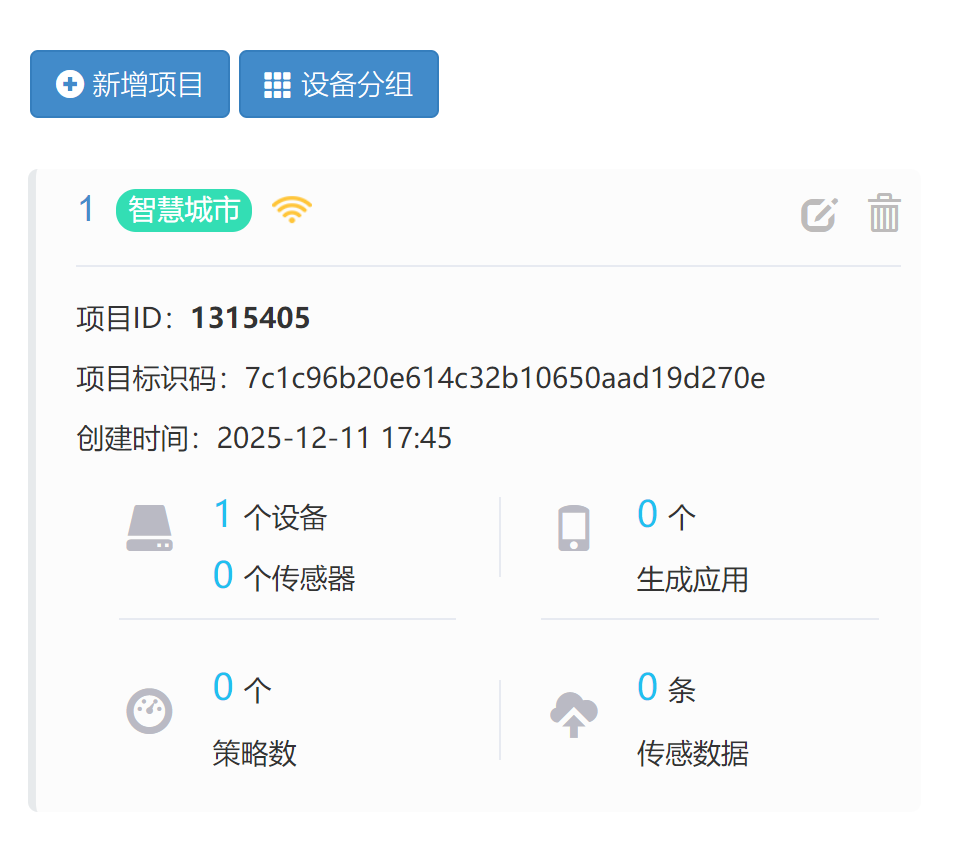
Task: Click the 项目ID： label
Action: [126, 319]
